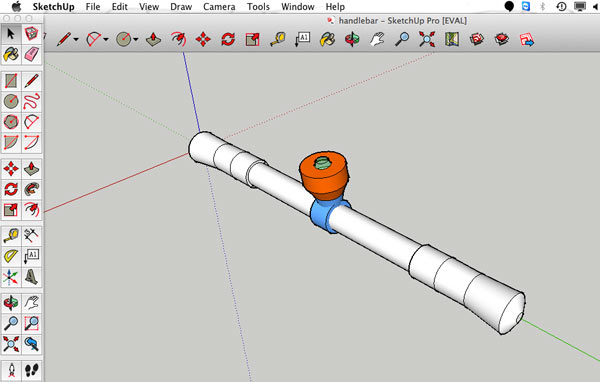
Task: Click the Text tool in the top toolbar
Action: point(302,39)
